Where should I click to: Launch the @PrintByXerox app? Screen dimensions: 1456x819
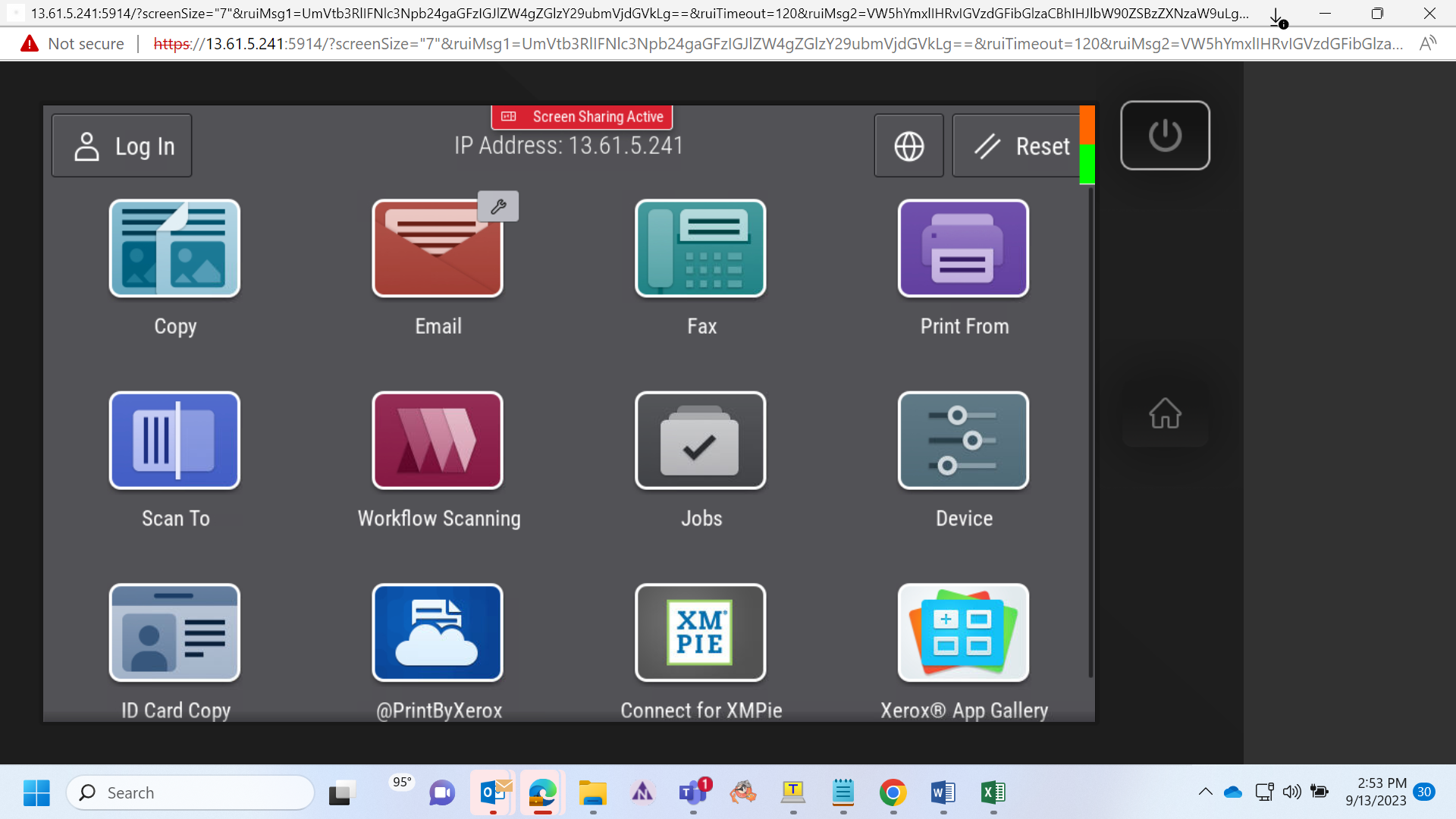tap(438, 632)
